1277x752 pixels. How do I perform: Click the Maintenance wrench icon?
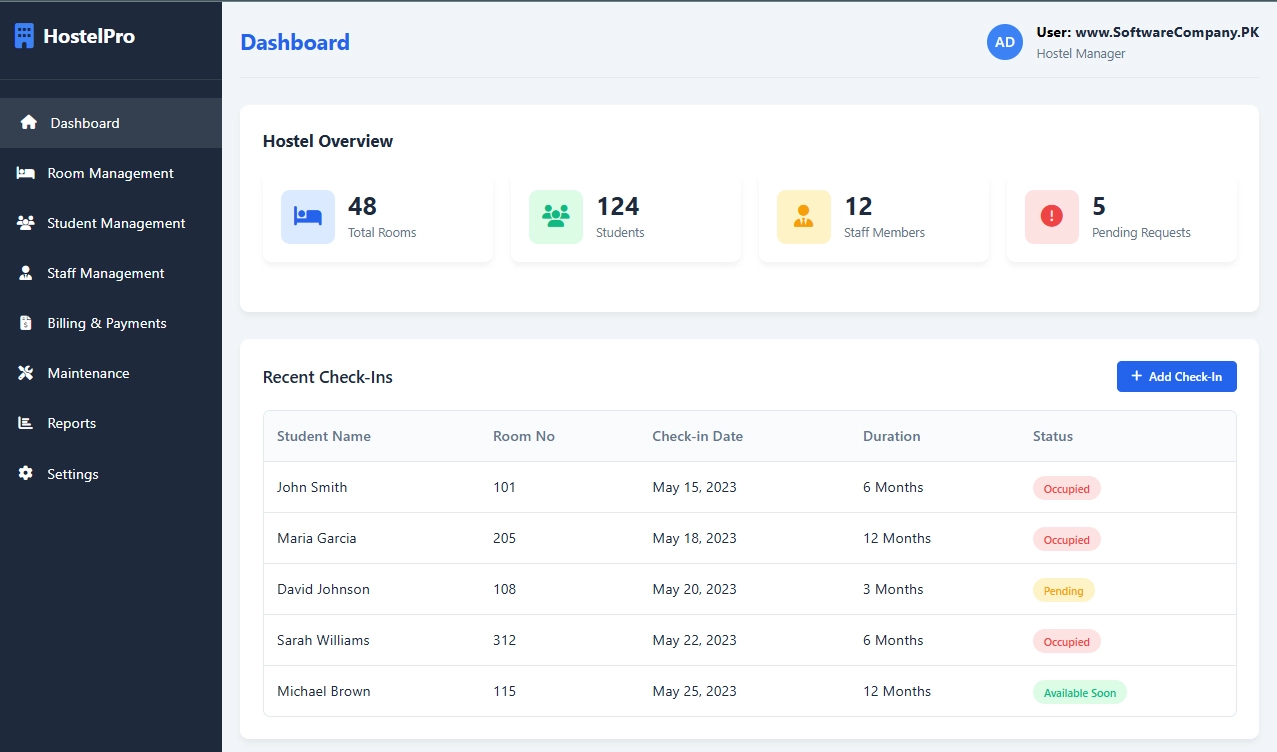(26, 372)
